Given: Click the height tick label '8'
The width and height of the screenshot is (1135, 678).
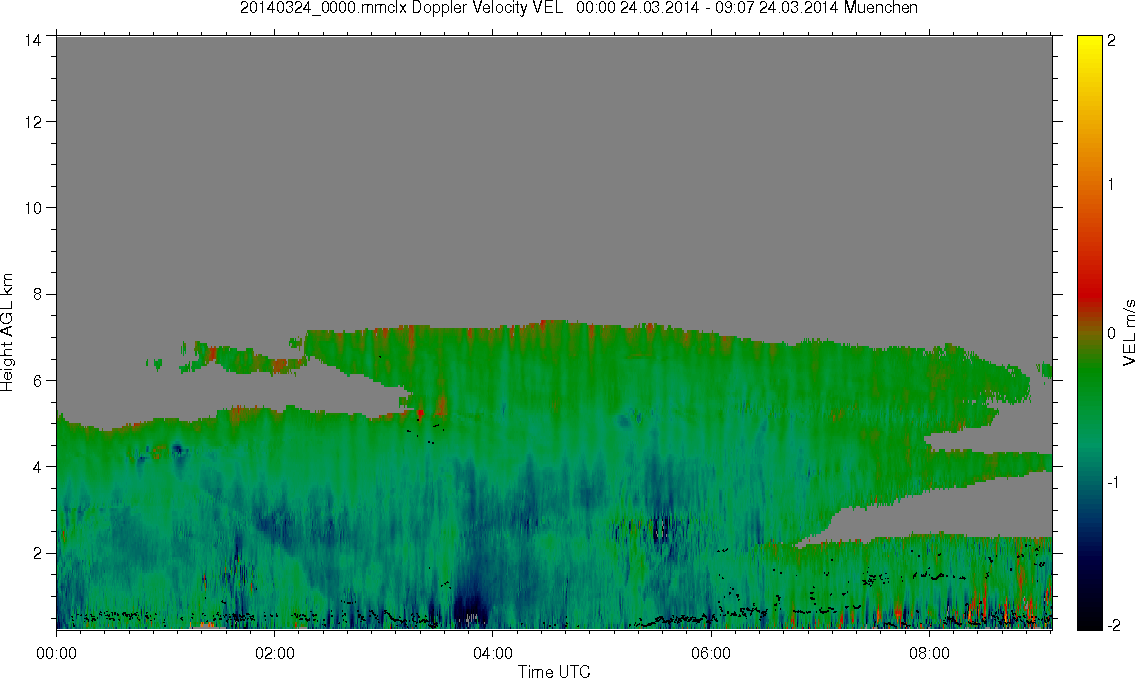Looking at the screenshot, I should point(36,294).
